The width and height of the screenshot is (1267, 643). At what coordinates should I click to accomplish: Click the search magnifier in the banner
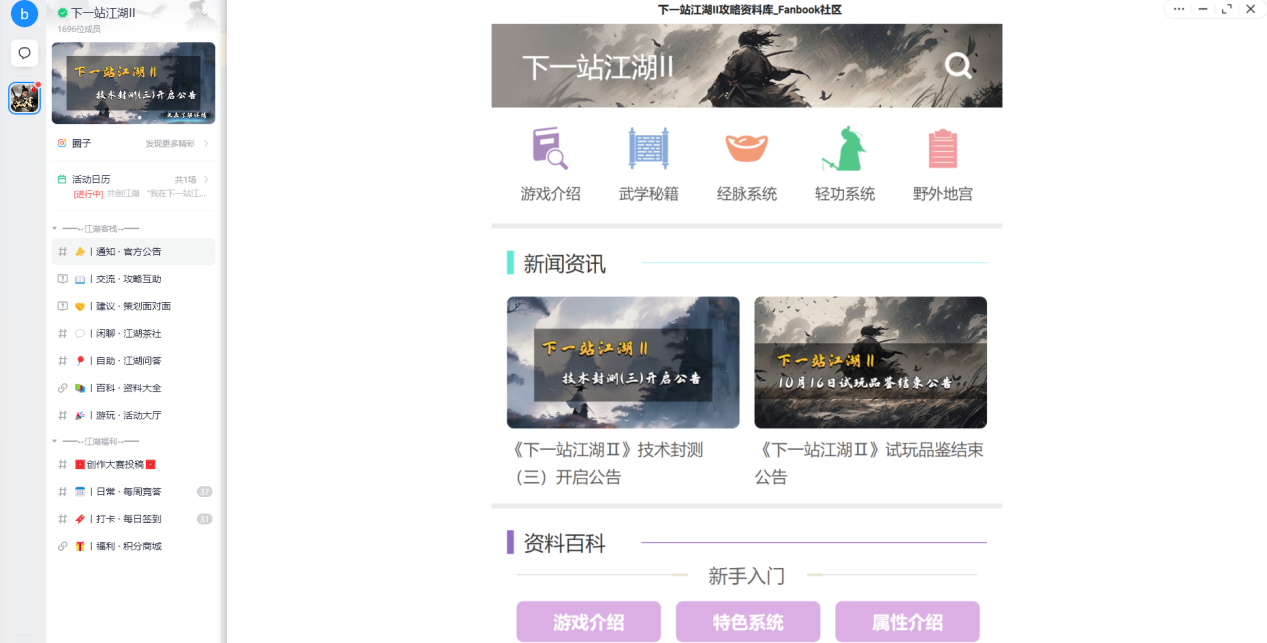[958, 66]
